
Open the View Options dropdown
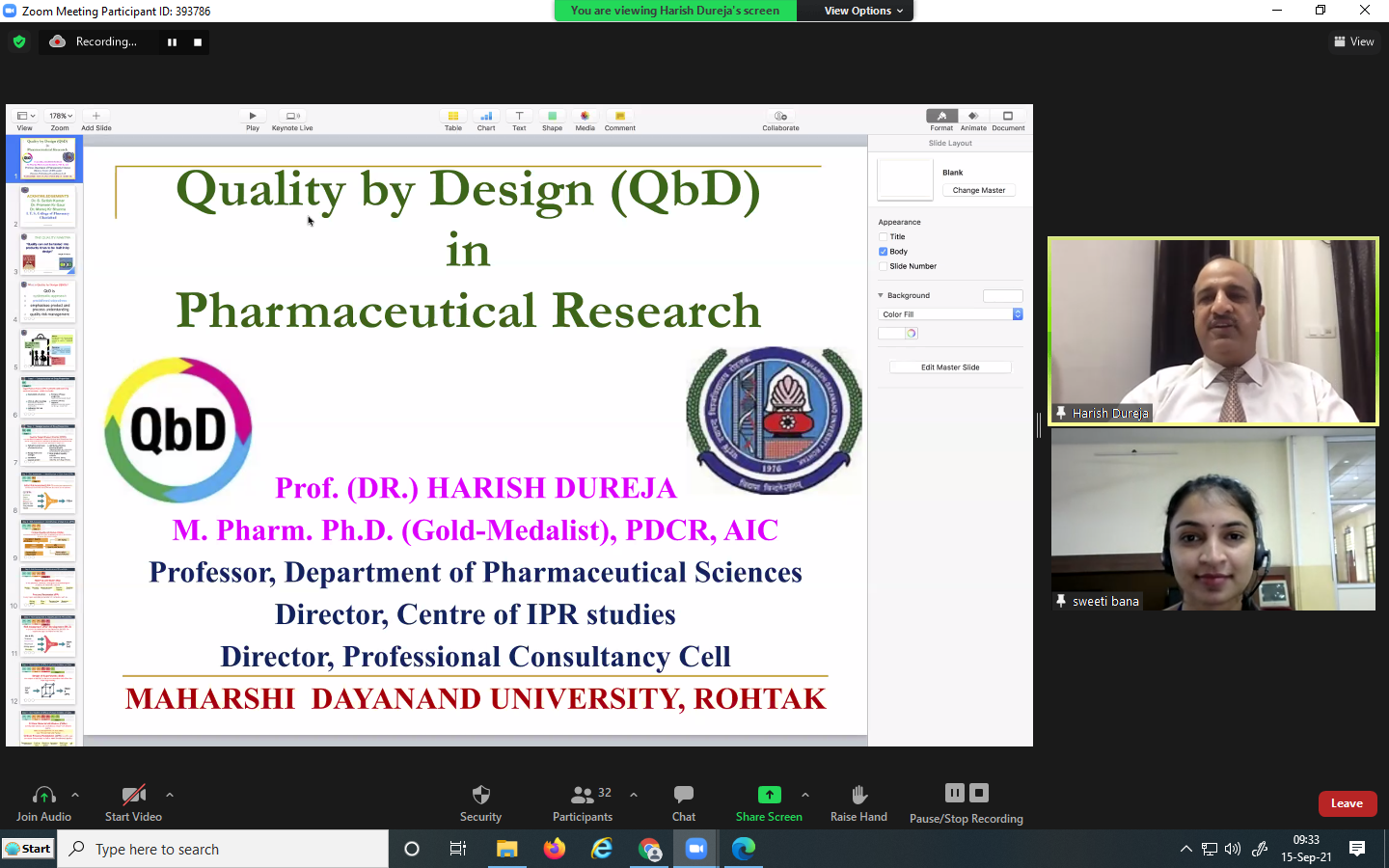(863, 11)
